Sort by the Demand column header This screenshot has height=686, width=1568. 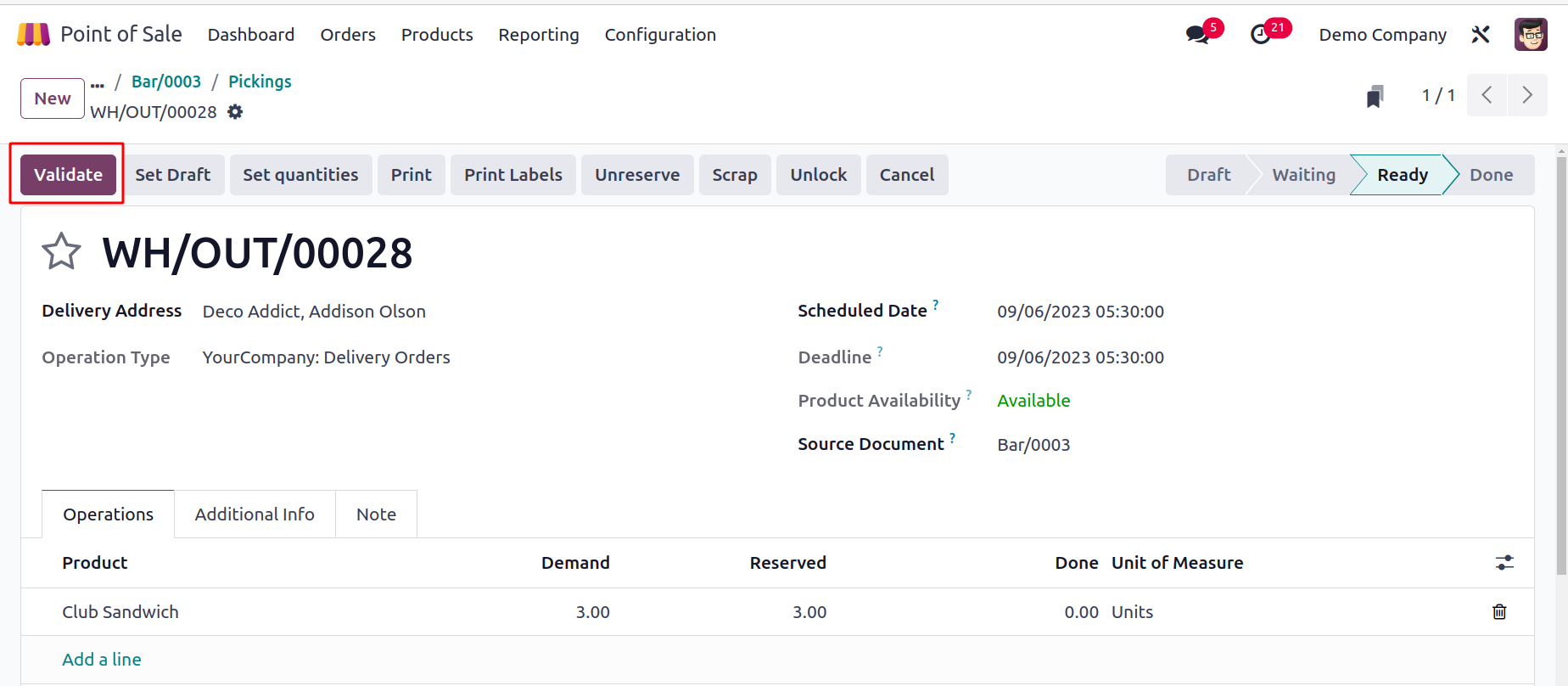[x=575, y=563]
